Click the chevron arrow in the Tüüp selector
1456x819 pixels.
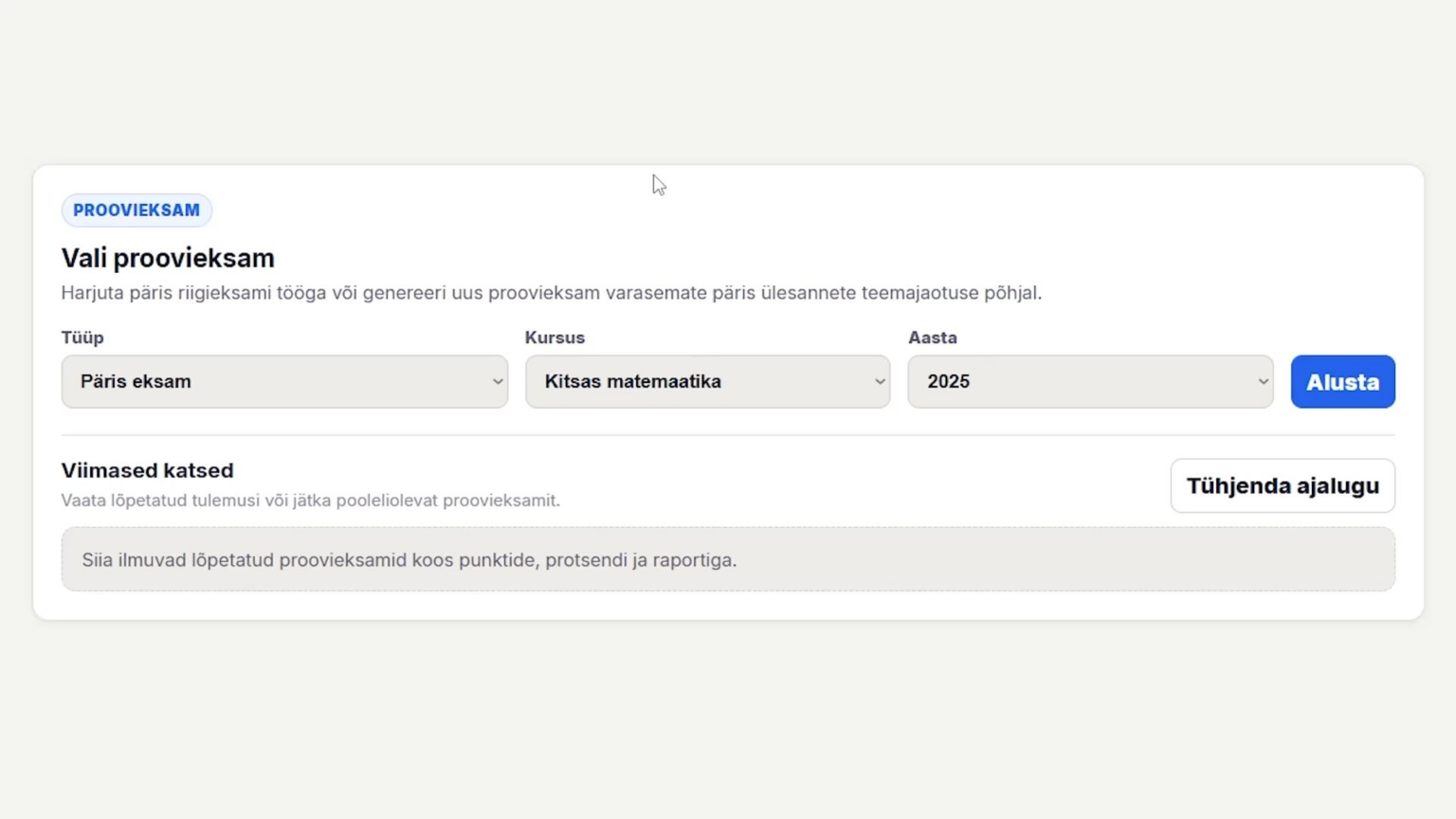coord(498,382)
